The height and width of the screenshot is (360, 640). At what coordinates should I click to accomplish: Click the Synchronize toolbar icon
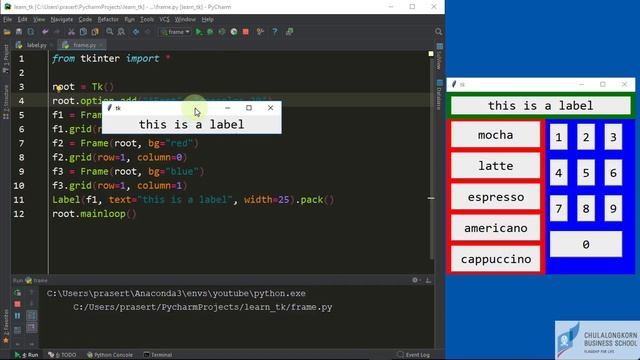pos(31,32)
